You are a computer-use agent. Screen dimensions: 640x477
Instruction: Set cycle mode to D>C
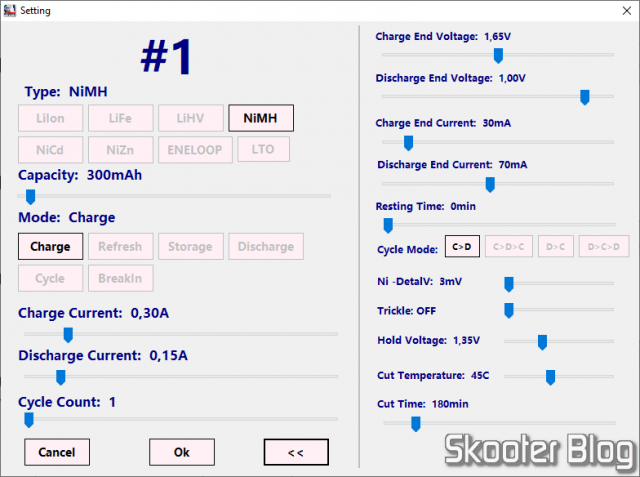tap(556, 246)
